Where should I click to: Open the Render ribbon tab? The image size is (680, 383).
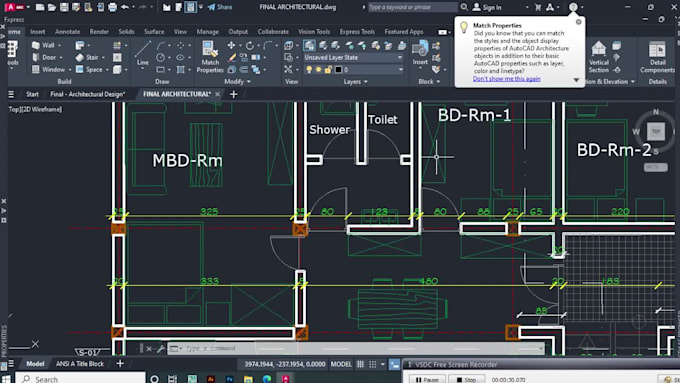99,32
